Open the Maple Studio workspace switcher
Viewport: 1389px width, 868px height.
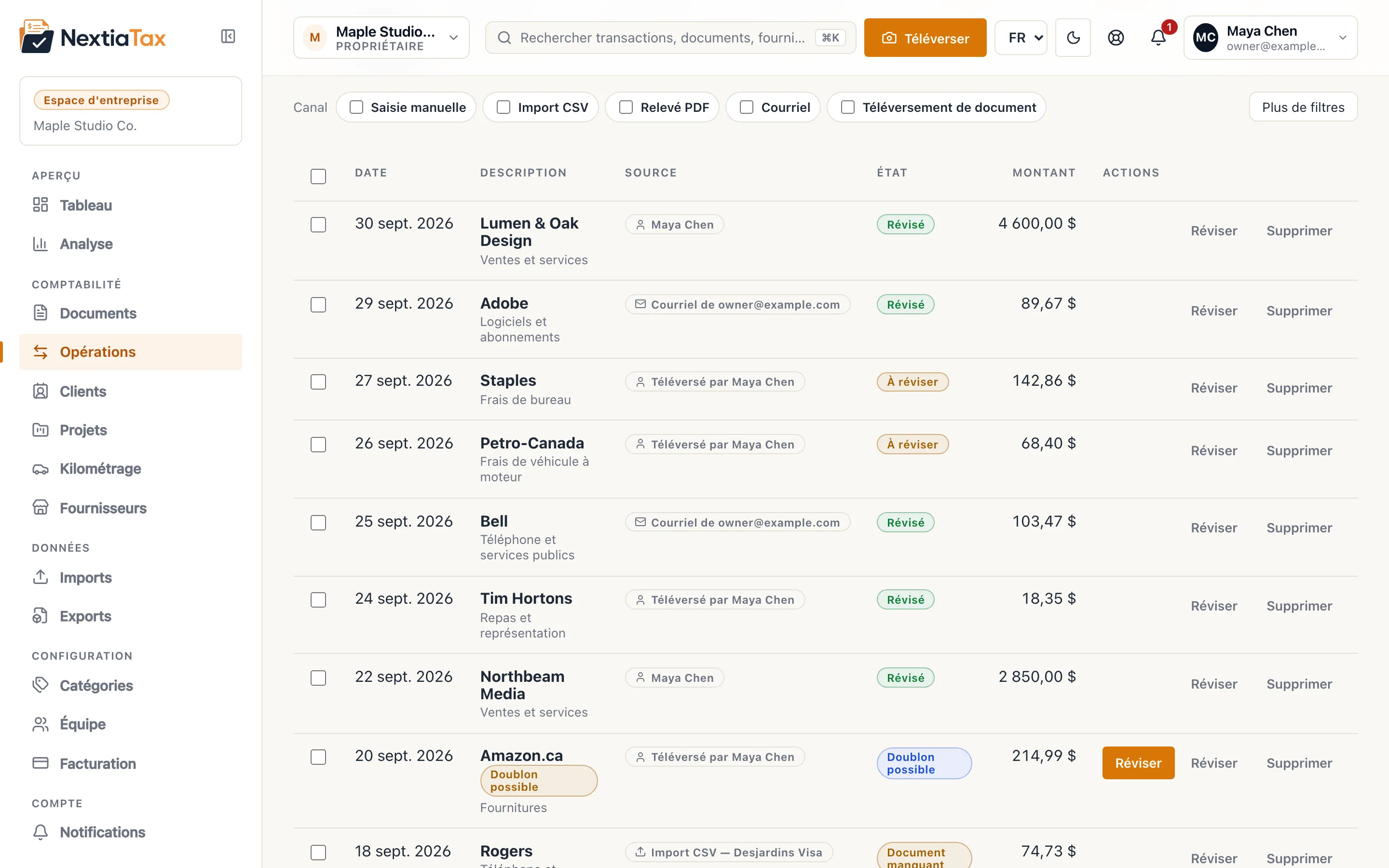point(381,38)
